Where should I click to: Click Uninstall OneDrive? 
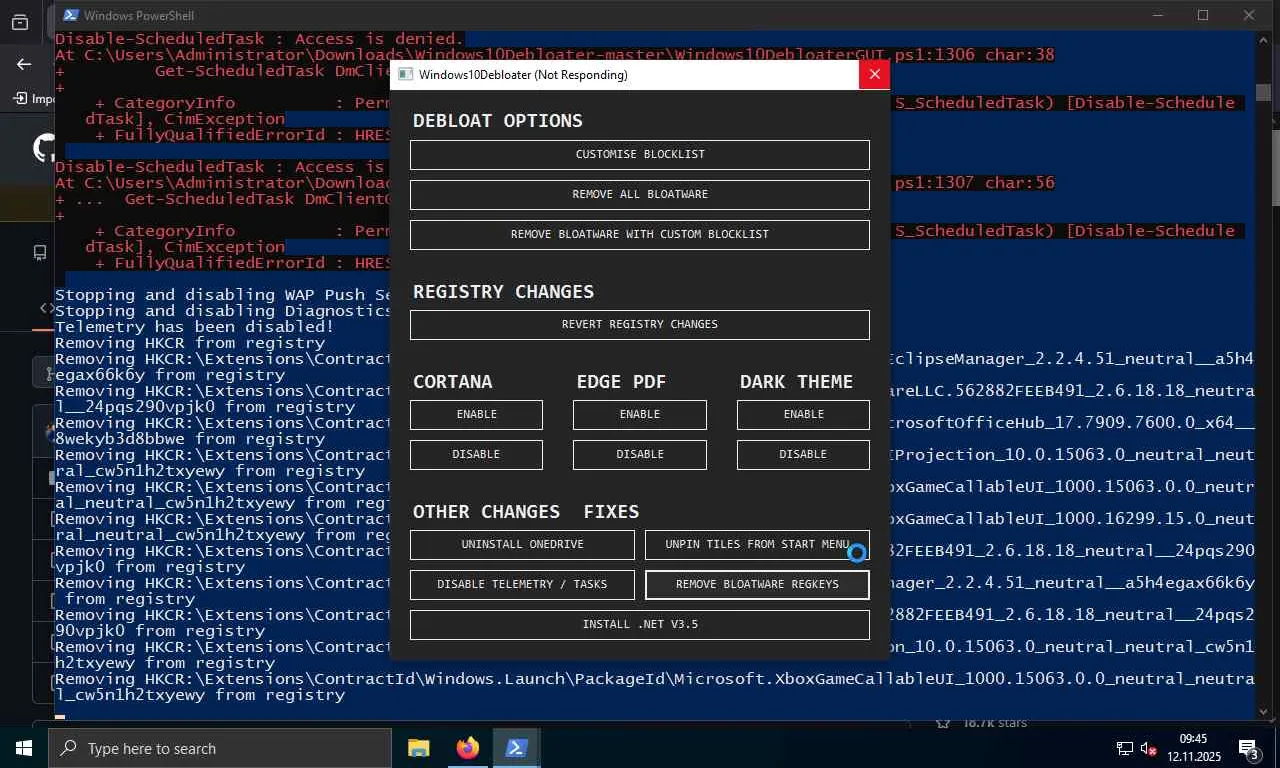point(522,545)
